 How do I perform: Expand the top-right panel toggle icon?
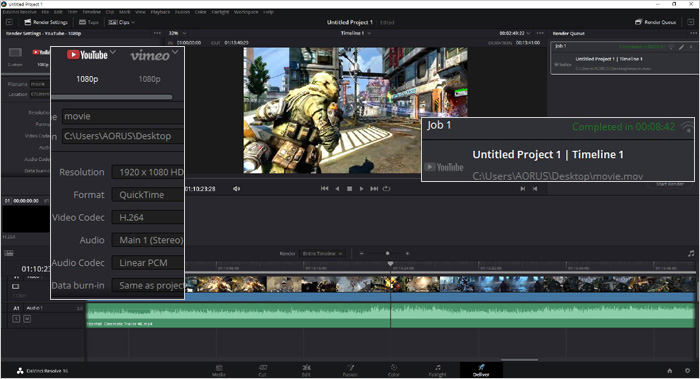[691, 22]
